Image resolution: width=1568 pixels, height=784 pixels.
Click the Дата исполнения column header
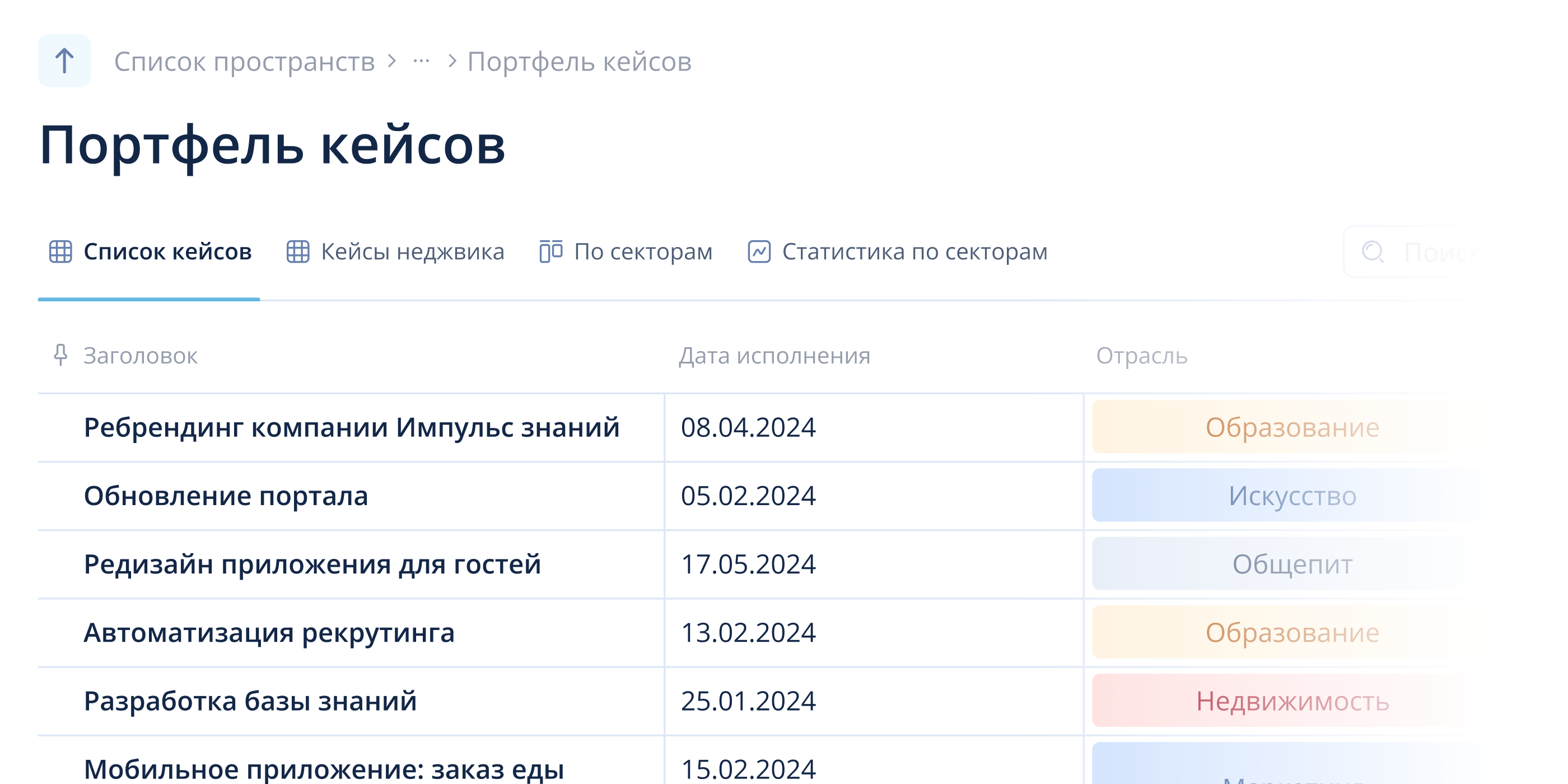point(774,356)
